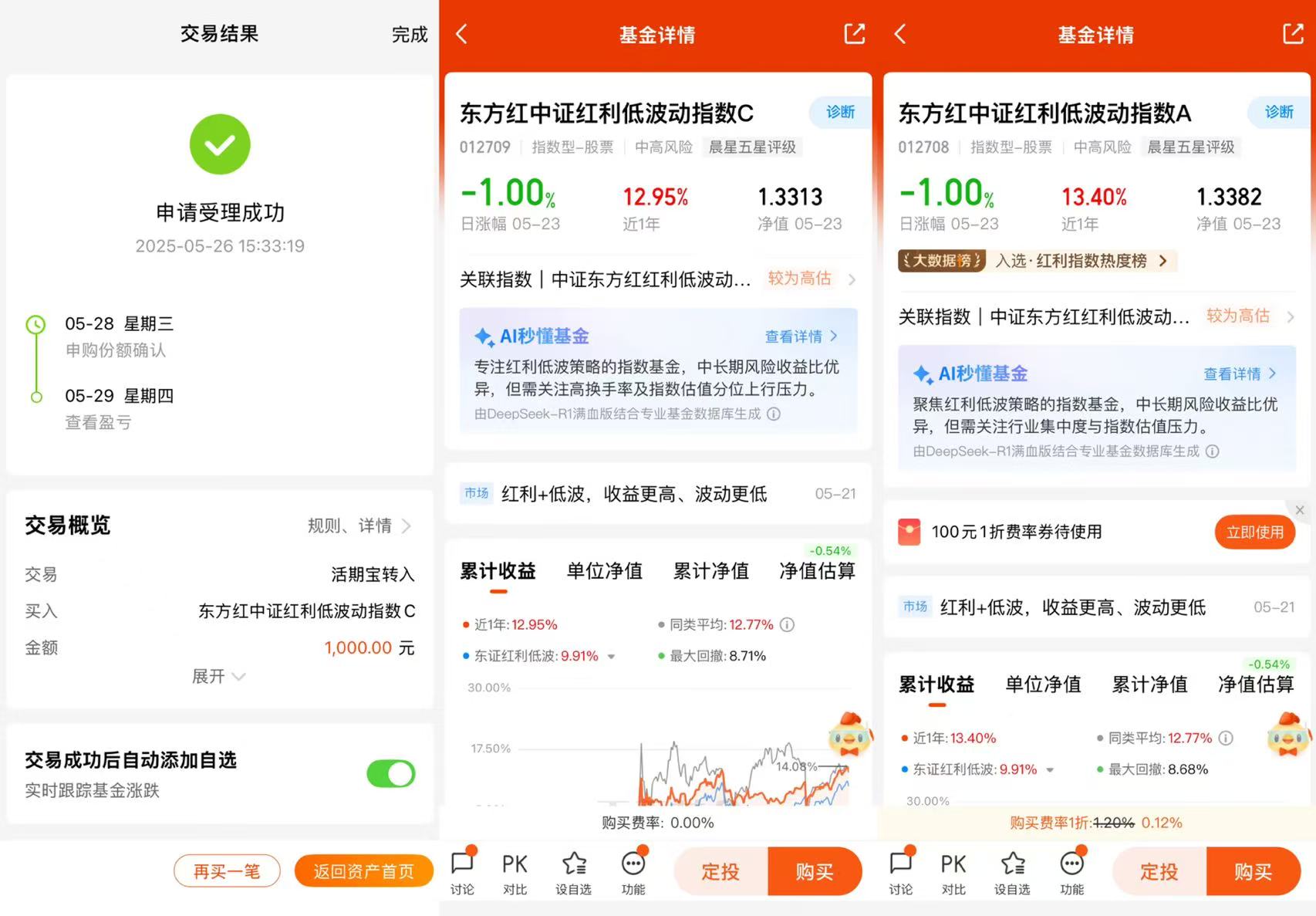Tap 晨星五星评级 tag on Fund A
The height and width of the screenshot is (916, 1316).
click(1190, 147)
